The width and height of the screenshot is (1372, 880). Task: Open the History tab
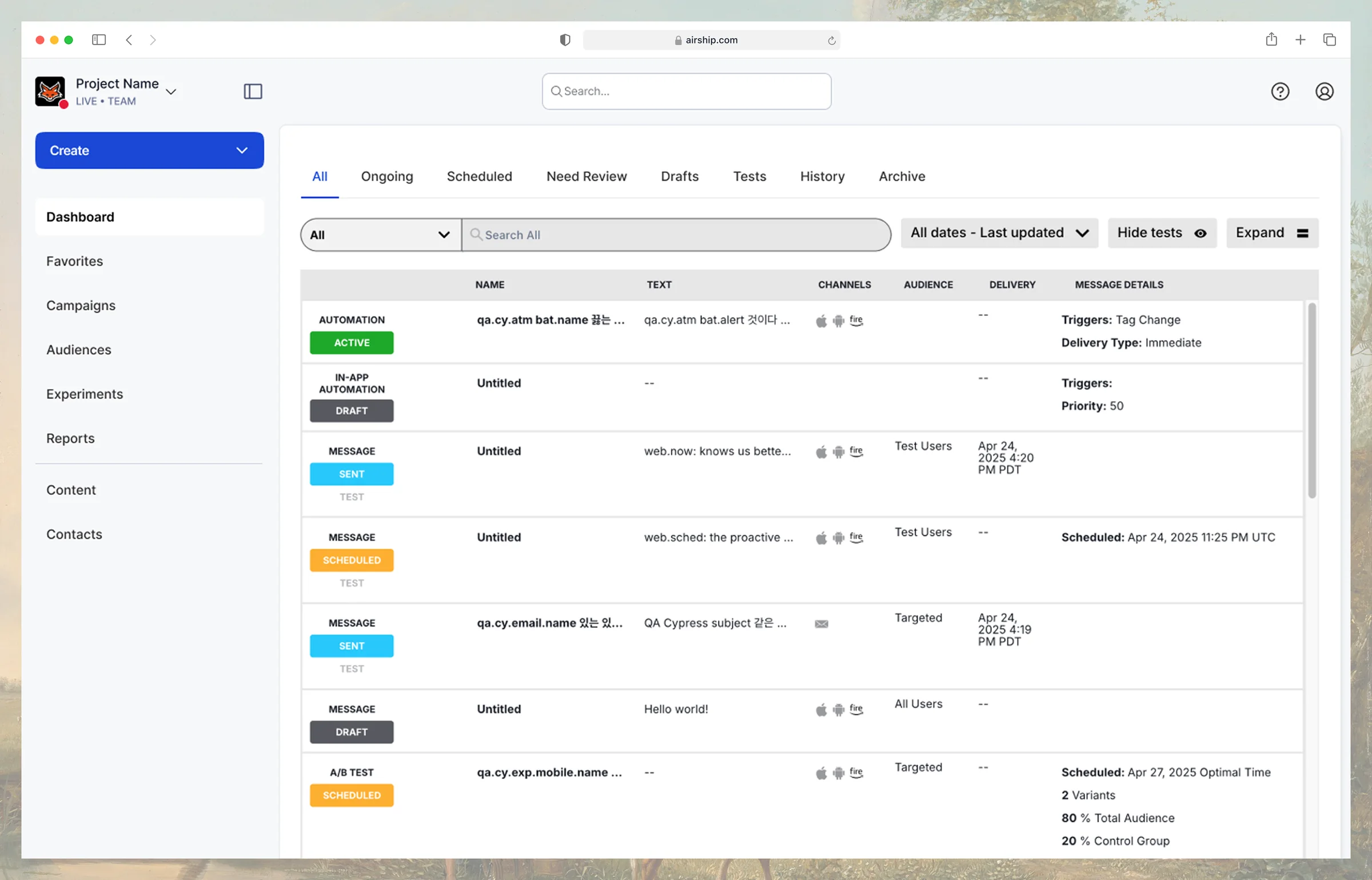[x=822, y=176]
